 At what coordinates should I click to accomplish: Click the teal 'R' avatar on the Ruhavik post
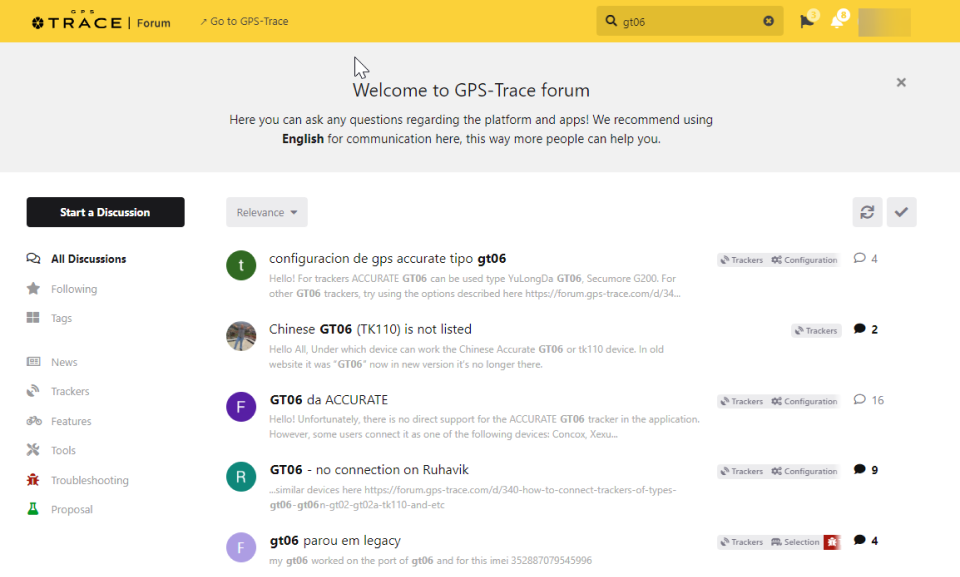pos(241,477)
